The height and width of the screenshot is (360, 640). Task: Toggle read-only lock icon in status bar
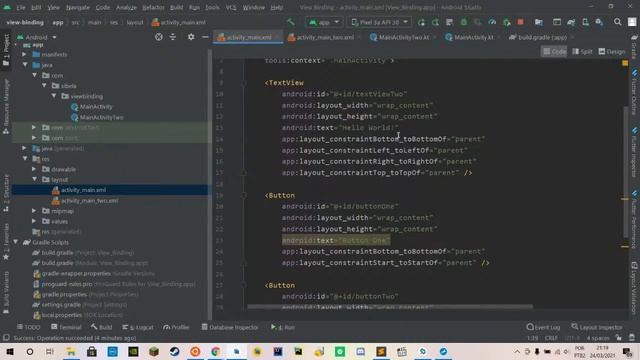click(619, 338)
